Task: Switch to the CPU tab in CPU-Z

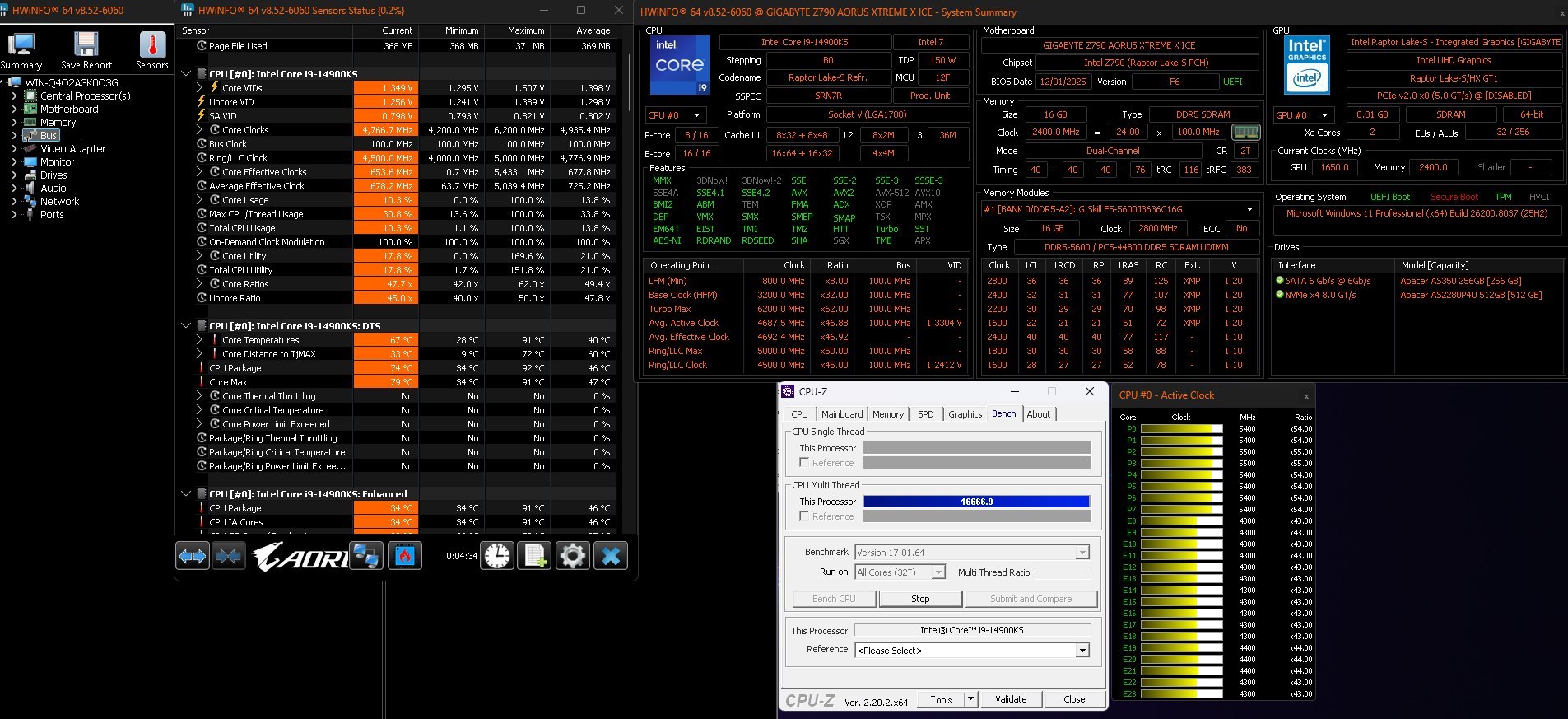Action: click(799, 414)
